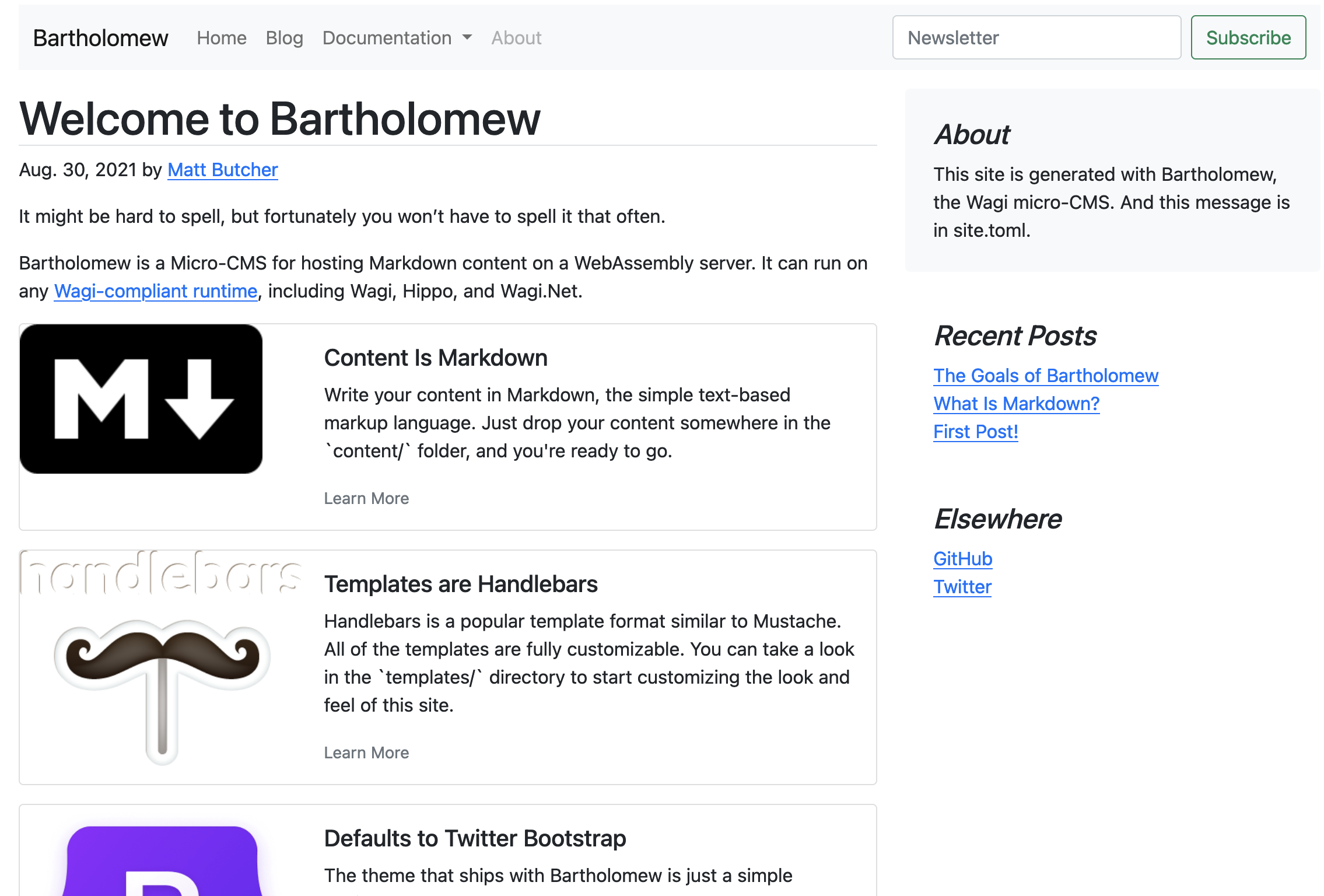The image size is (1324, 896).
Task: Visit the GitHub link under Elsewhere
Action: (x=962, y=559)
